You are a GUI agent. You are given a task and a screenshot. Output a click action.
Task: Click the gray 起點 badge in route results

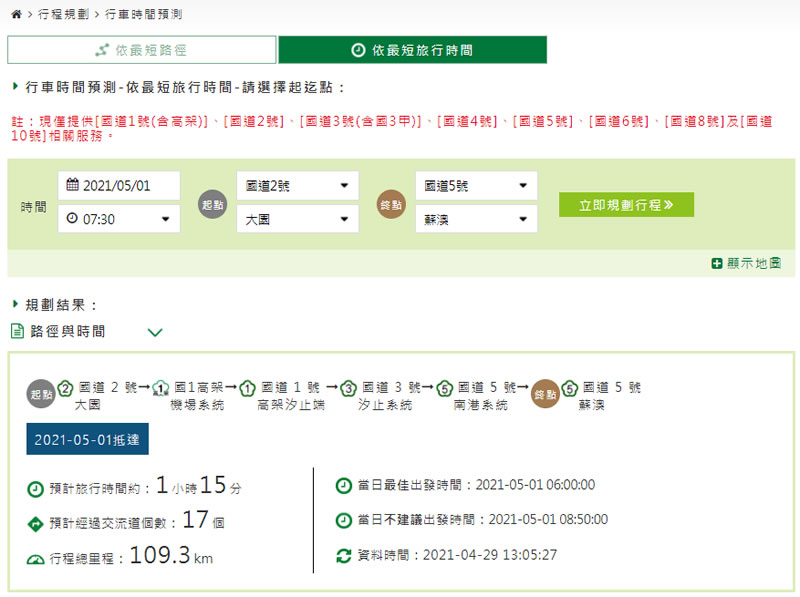click(41, 394)
